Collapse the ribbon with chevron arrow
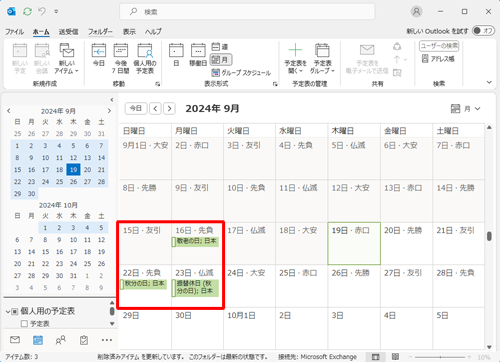 [x=489, y=82]
